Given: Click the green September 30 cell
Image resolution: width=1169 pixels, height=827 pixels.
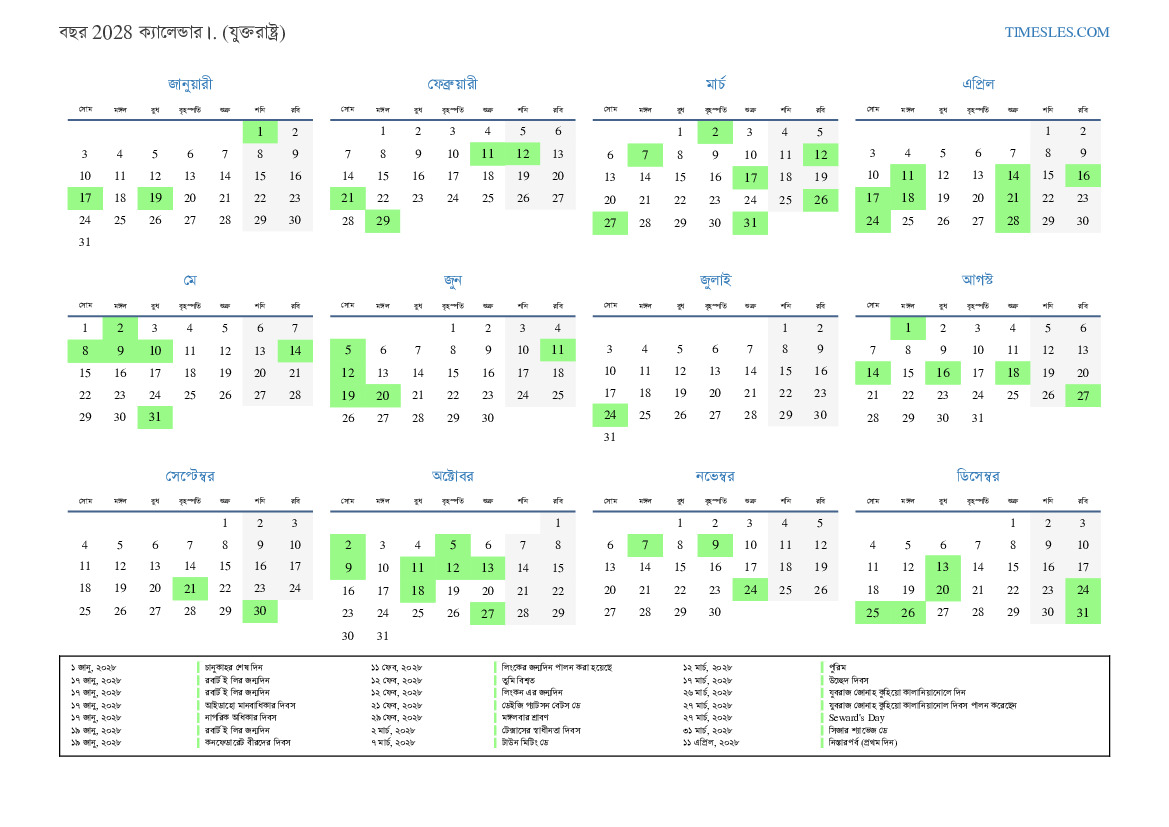Looking at the screenshot, I should (x=260, y=611).
